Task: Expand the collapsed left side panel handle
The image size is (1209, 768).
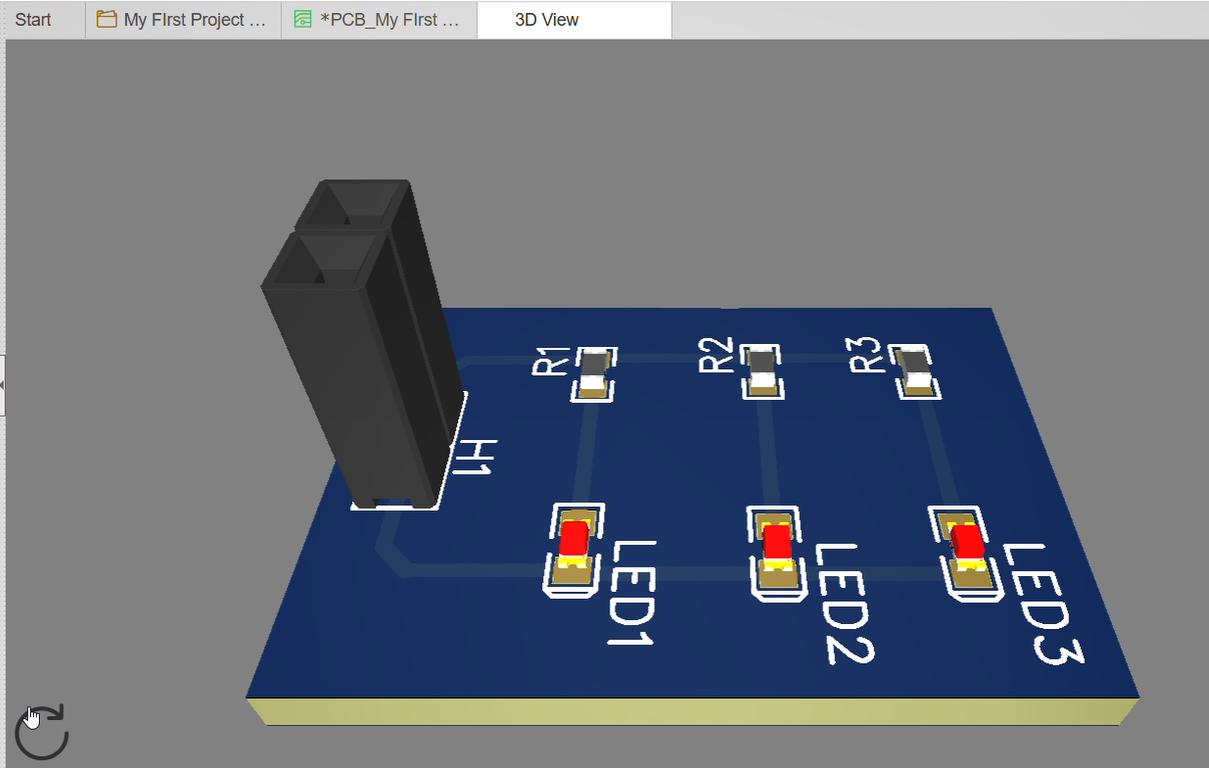Action: pos(3,384)
